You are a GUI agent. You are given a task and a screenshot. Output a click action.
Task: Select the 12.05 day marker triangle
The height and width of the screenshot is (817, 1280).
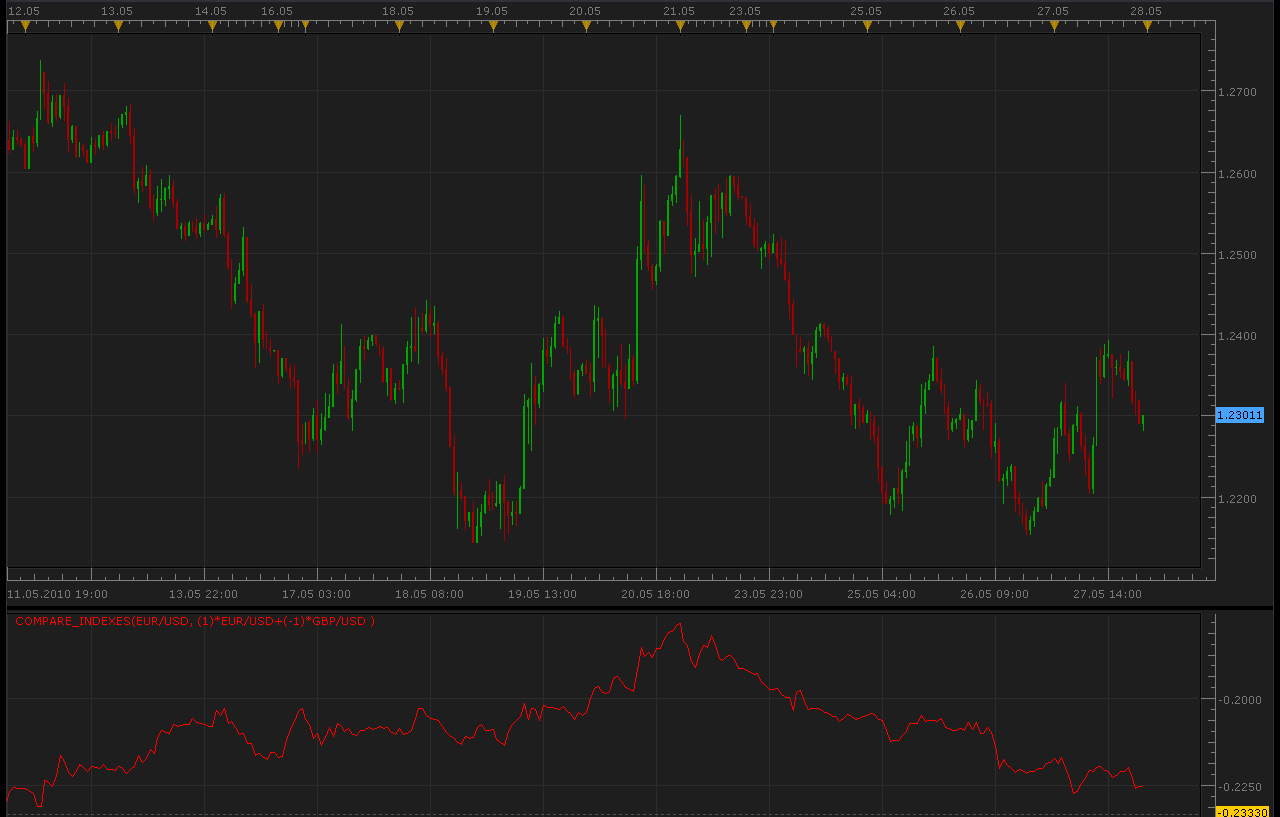[x=25, y=26]
